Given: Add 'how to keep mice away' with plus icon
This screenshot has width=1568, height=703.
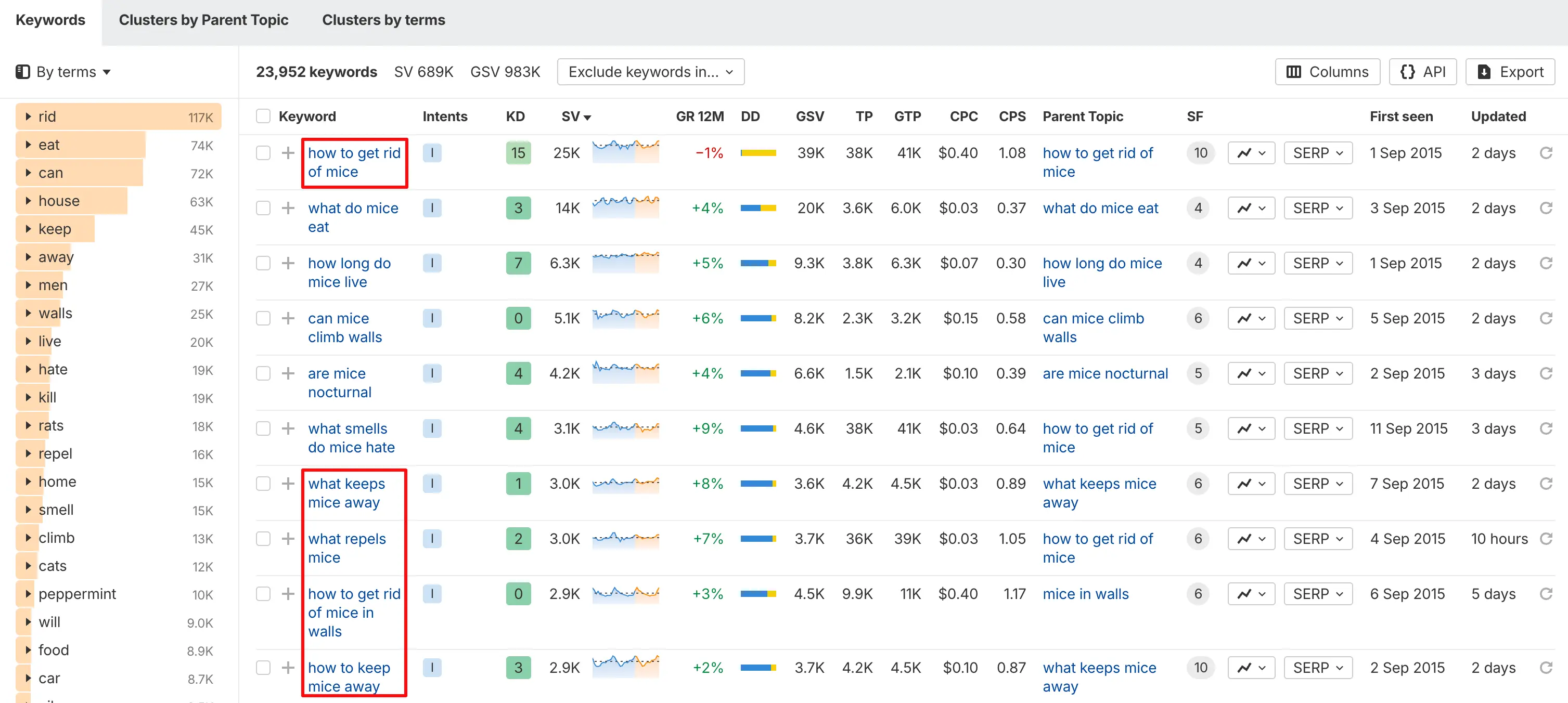Looking at the screenshot, I should (x=288, y=667).
